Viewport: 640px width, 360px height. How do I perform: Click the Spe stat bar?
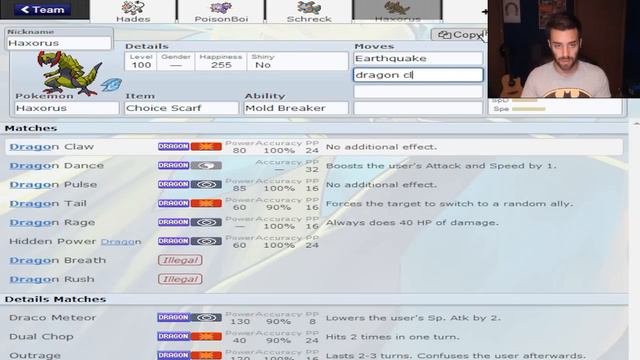click(x=529, y=109)
